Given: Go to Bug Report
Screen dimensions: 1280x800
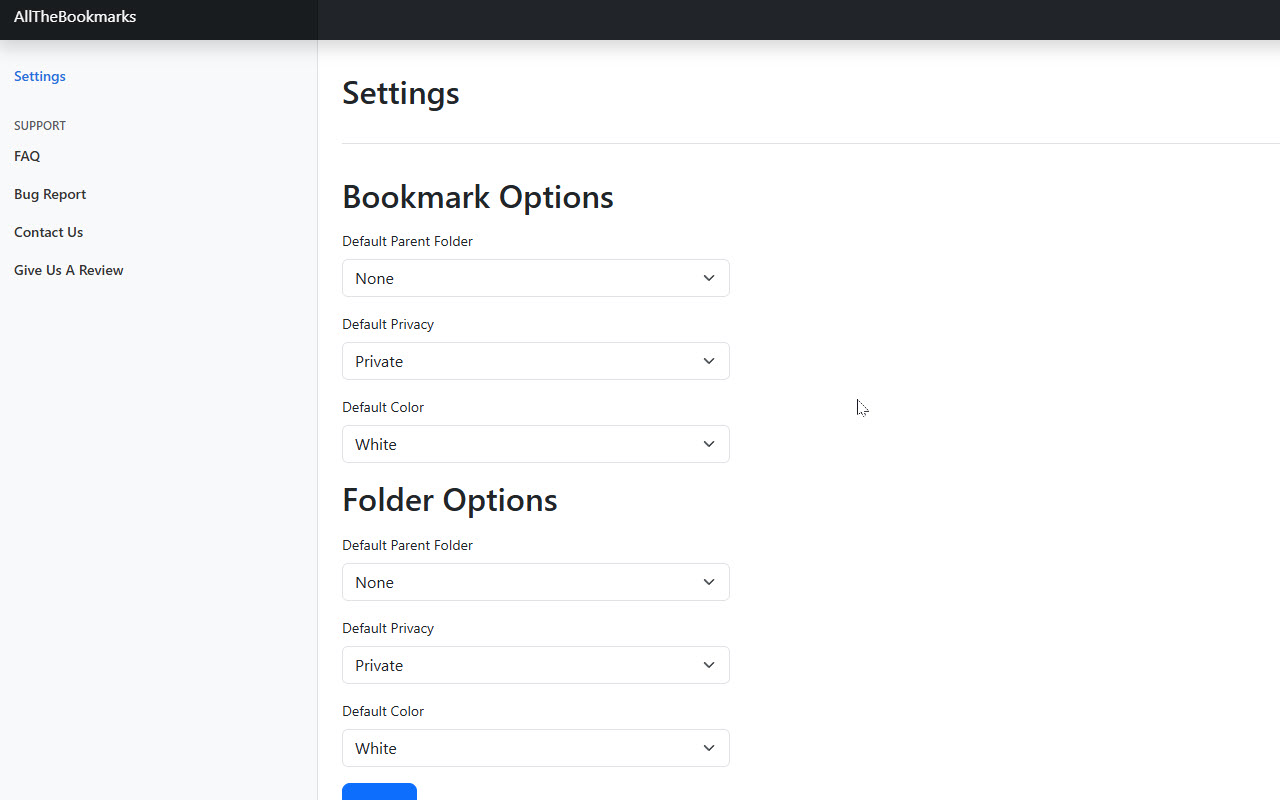Looking at the screenshot, I should tap(50, 194).
